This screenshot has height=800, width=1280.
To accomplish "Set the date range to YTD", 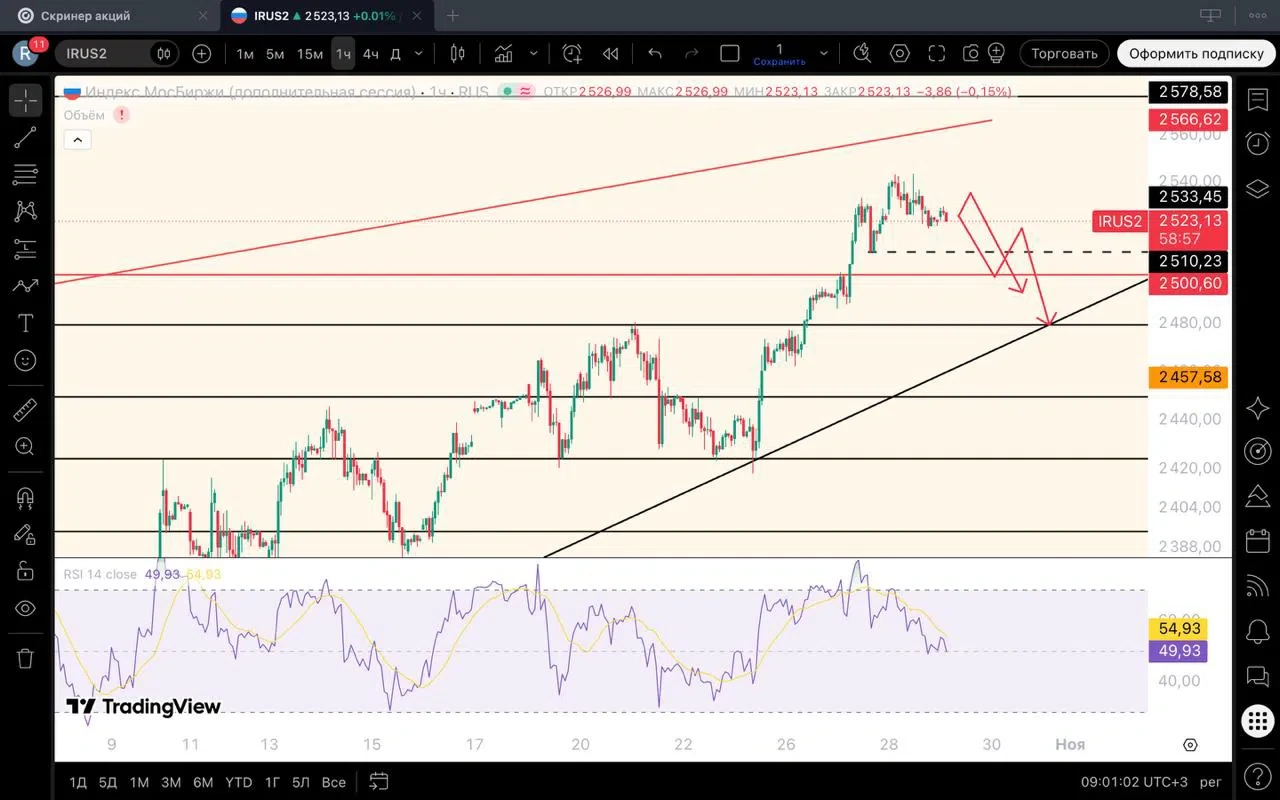I will coord(238,782).
